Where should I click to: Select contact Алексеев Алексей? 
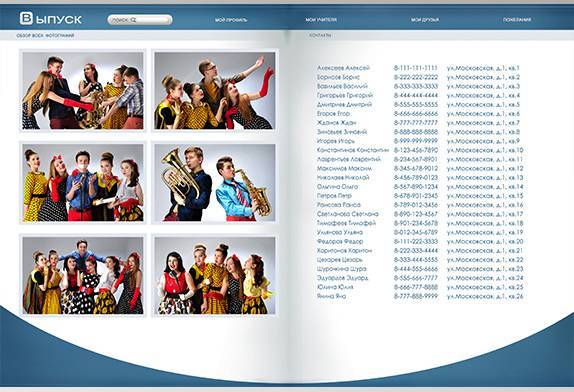343,68
